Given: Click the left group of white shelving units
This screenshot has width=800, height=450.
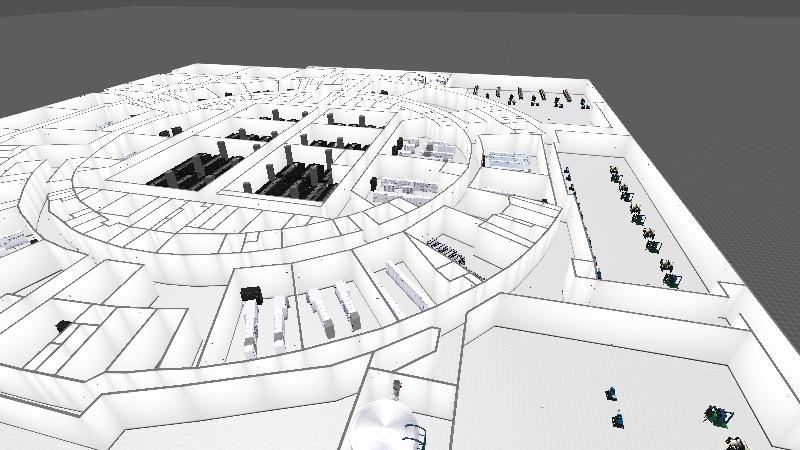Looking at the screenshot, I should pyautogui.click(x=267, y=325).
